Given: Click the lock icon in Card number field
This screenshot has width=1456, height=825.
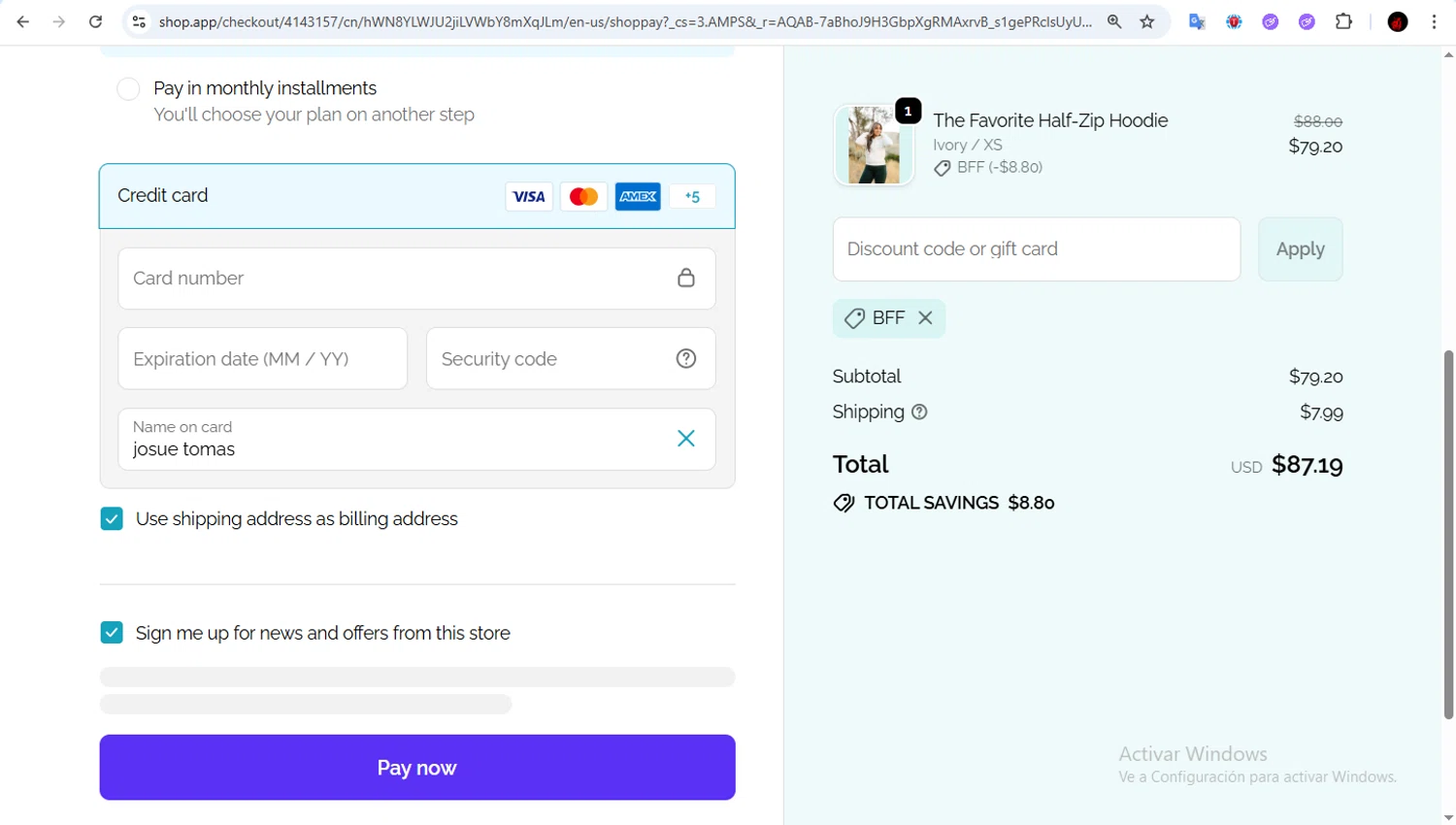Looking at the screenshot, I should [x=686, y=279].
